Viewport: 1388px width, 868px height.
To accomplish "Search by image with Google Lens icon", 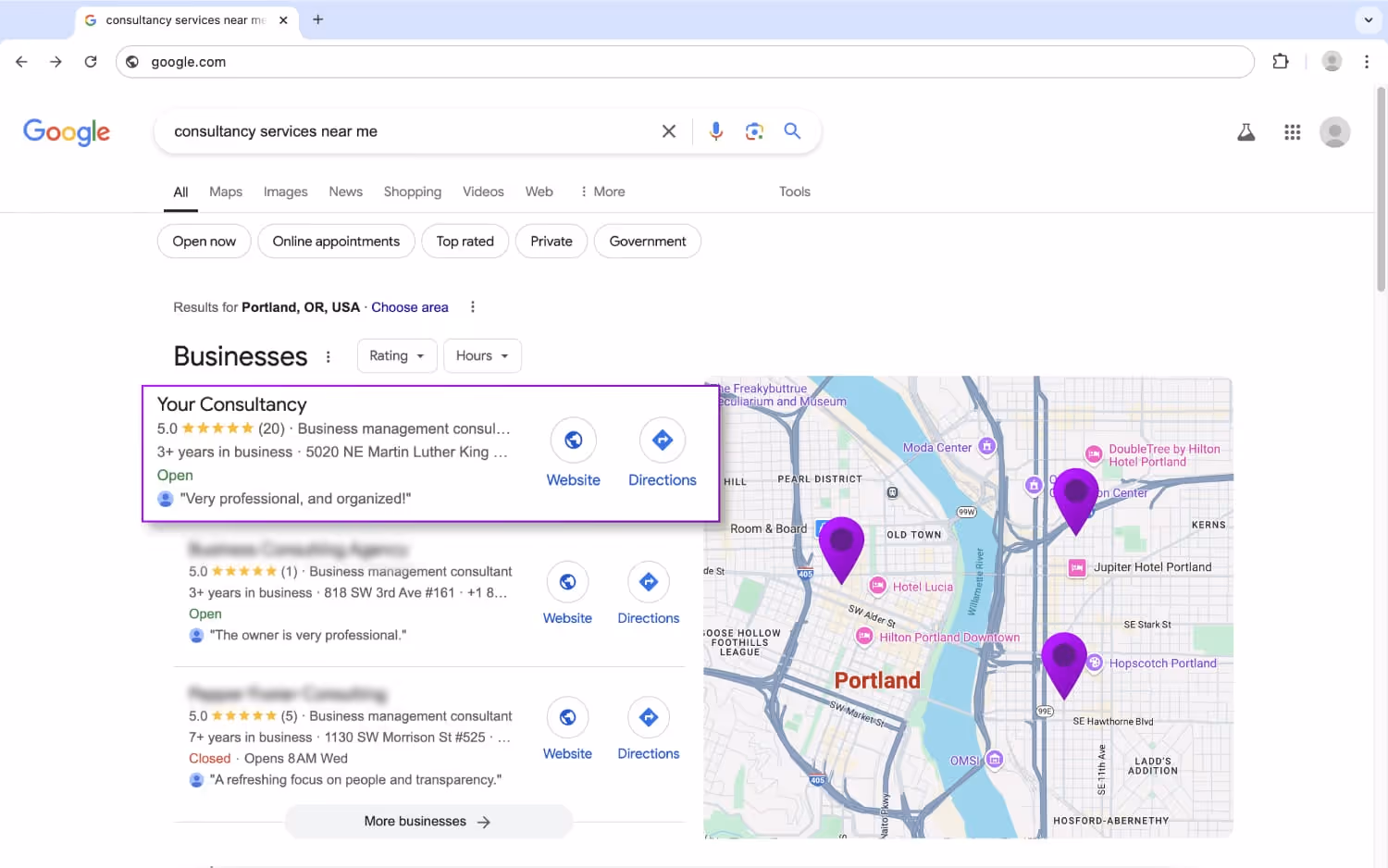I will pos(754,131).
